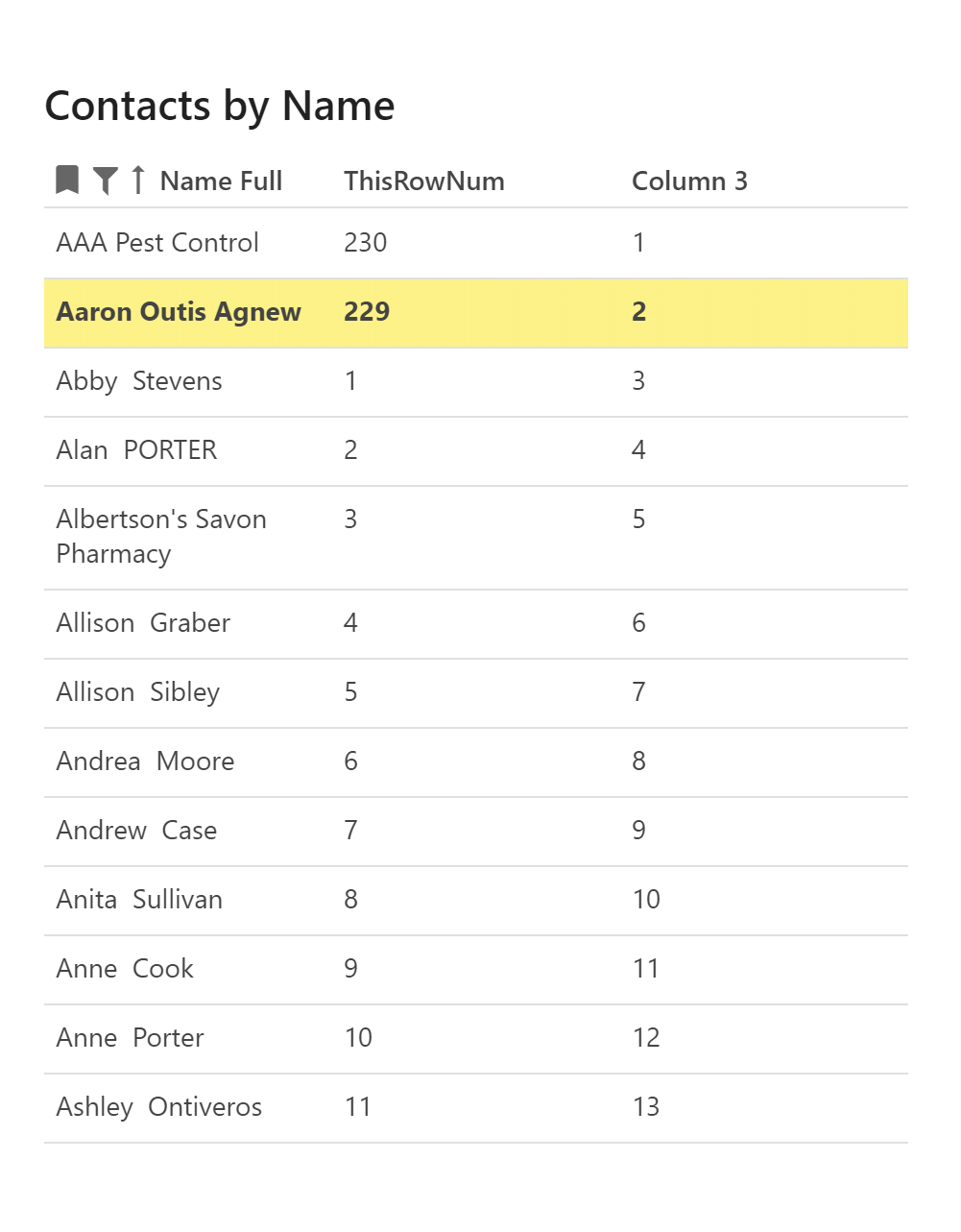Open the Andrea Moore row
The width and height of the screenshot is (961, 1232).
(145, 761)
